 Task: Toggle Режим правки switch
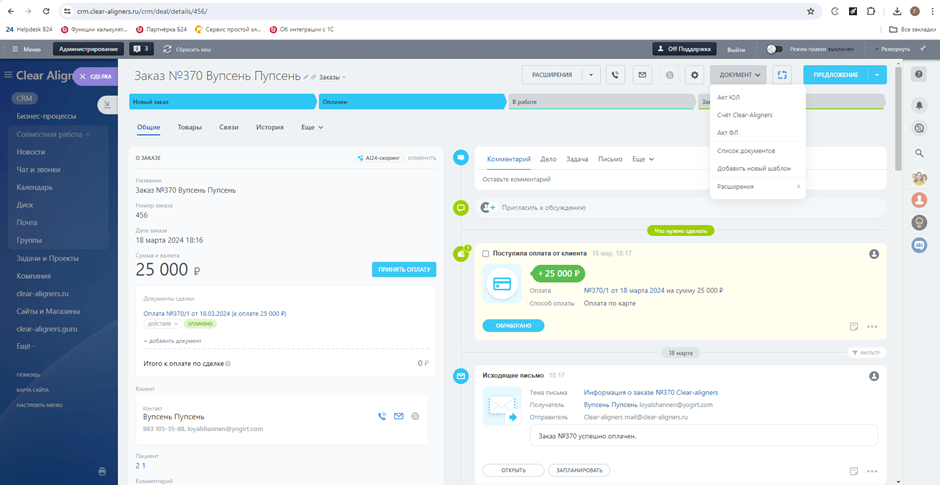775,49
